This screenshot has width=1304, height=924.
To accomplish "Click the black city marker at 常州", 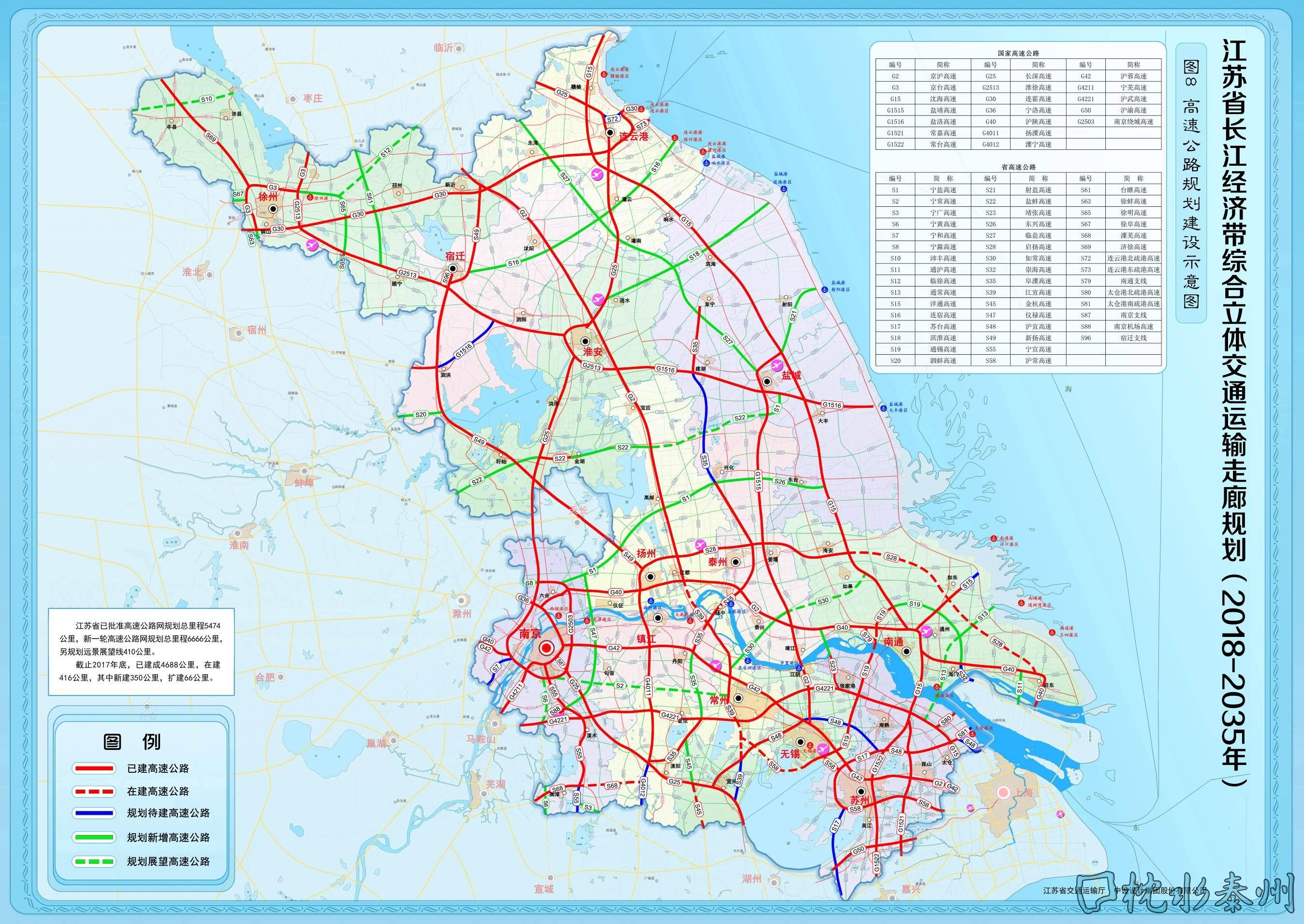I will 738,698.
